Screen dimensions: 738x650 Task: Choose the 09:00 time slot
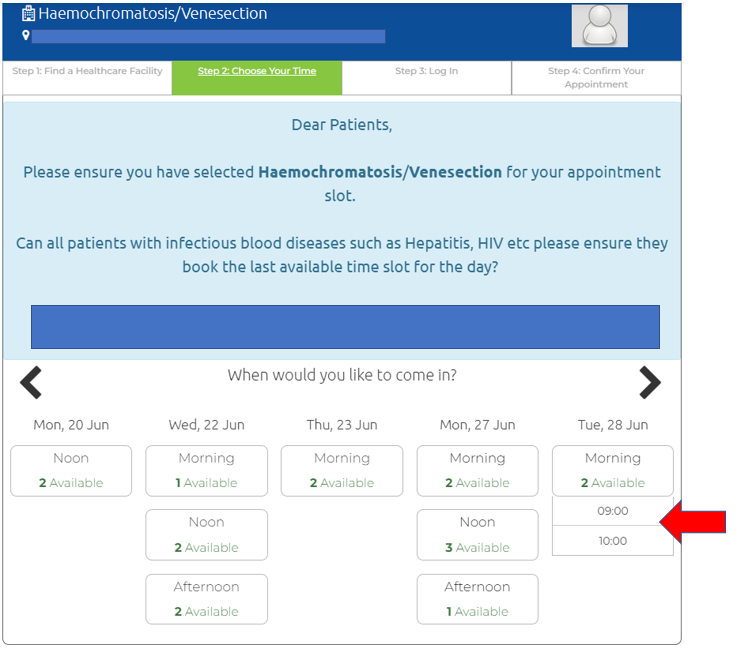612,511
